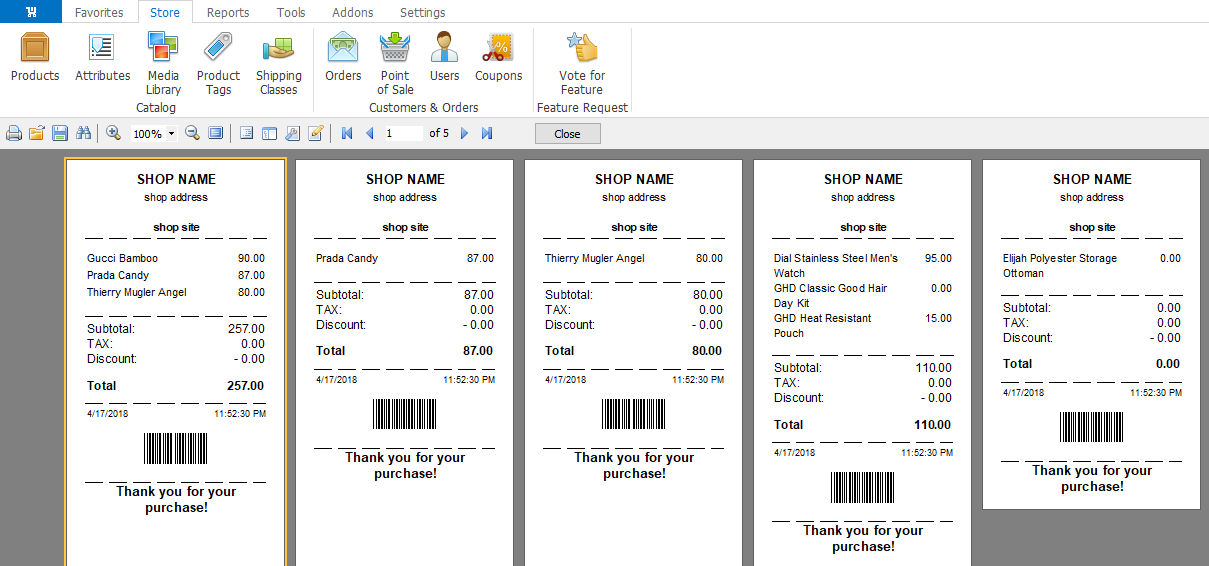This screenshot has width=1209, height=566.
Task: Click the Close preview button
Action: coord(567,134)
